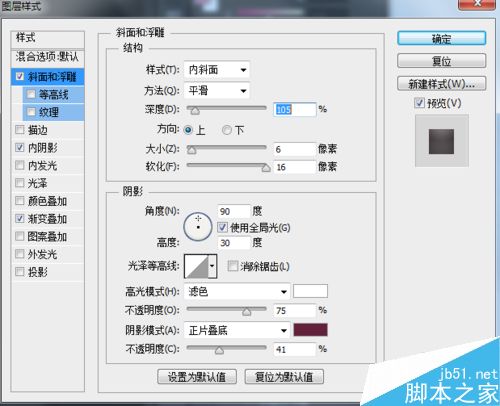Enable 消除锯齿 anti-alias checkbox
The height and width of the screenshot is (406, 500).
[233, 266]
